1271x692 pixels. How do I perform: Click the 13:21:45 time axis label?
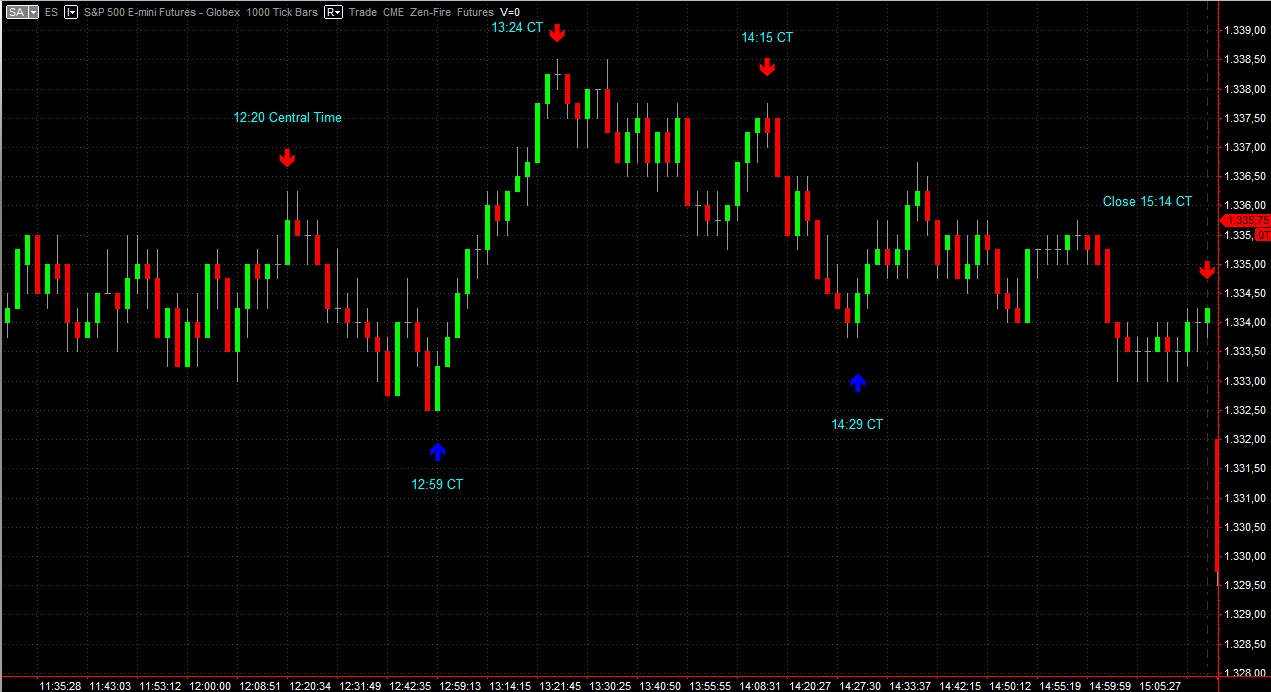[x=560, y=686]
